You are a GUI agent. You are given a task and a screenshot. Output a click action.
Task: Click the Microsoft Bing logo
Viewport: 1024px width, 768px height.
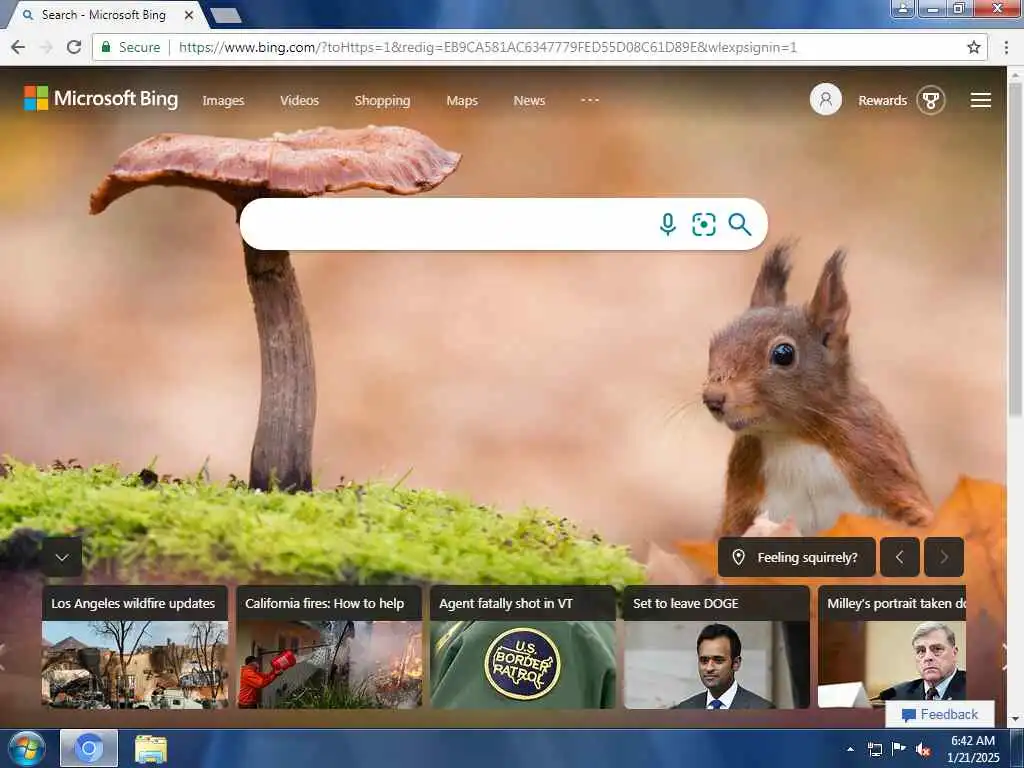(x=101, y=99)
